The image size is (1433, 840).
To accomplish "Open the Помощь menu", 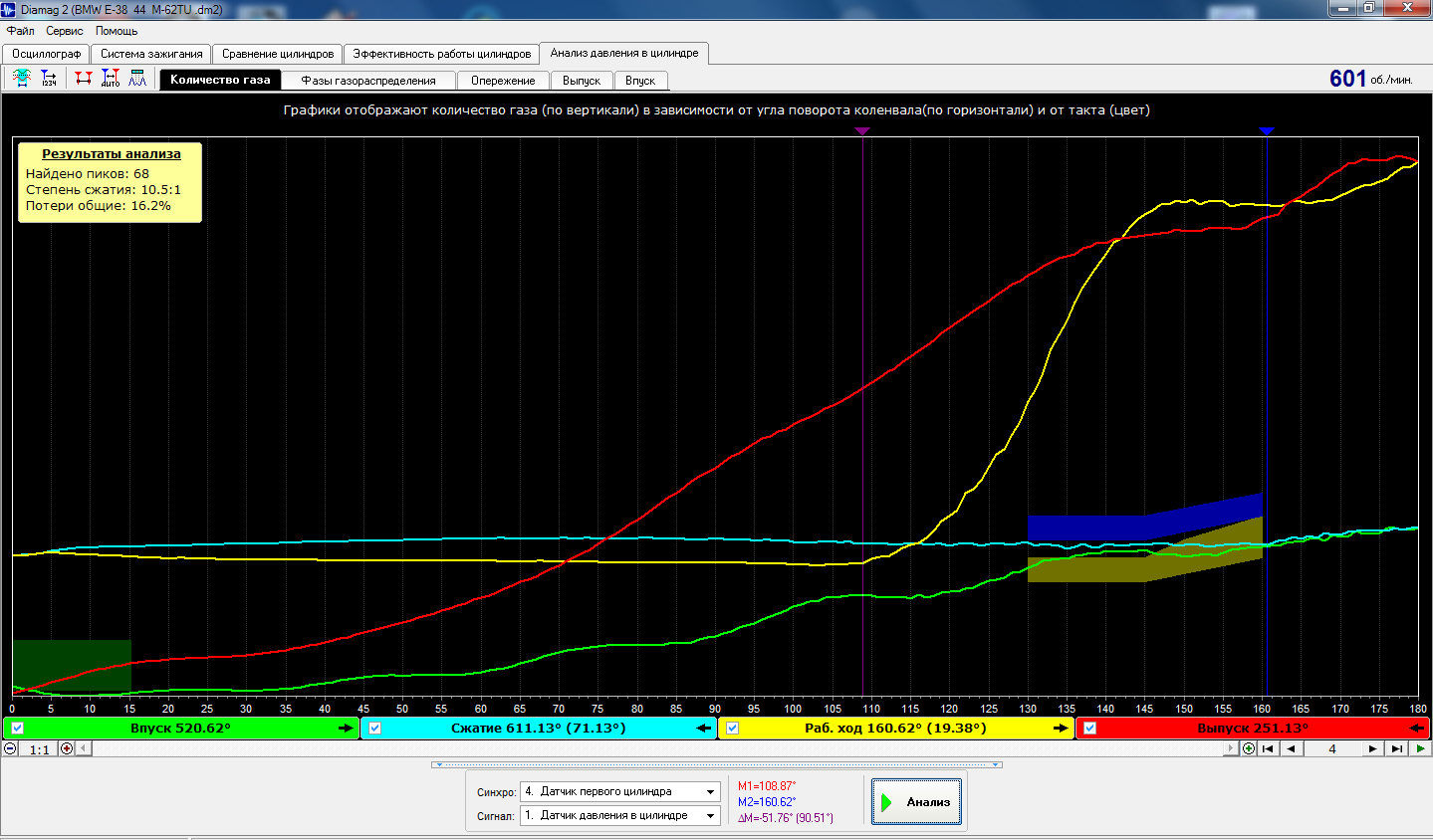I will [x=117, y=31].
